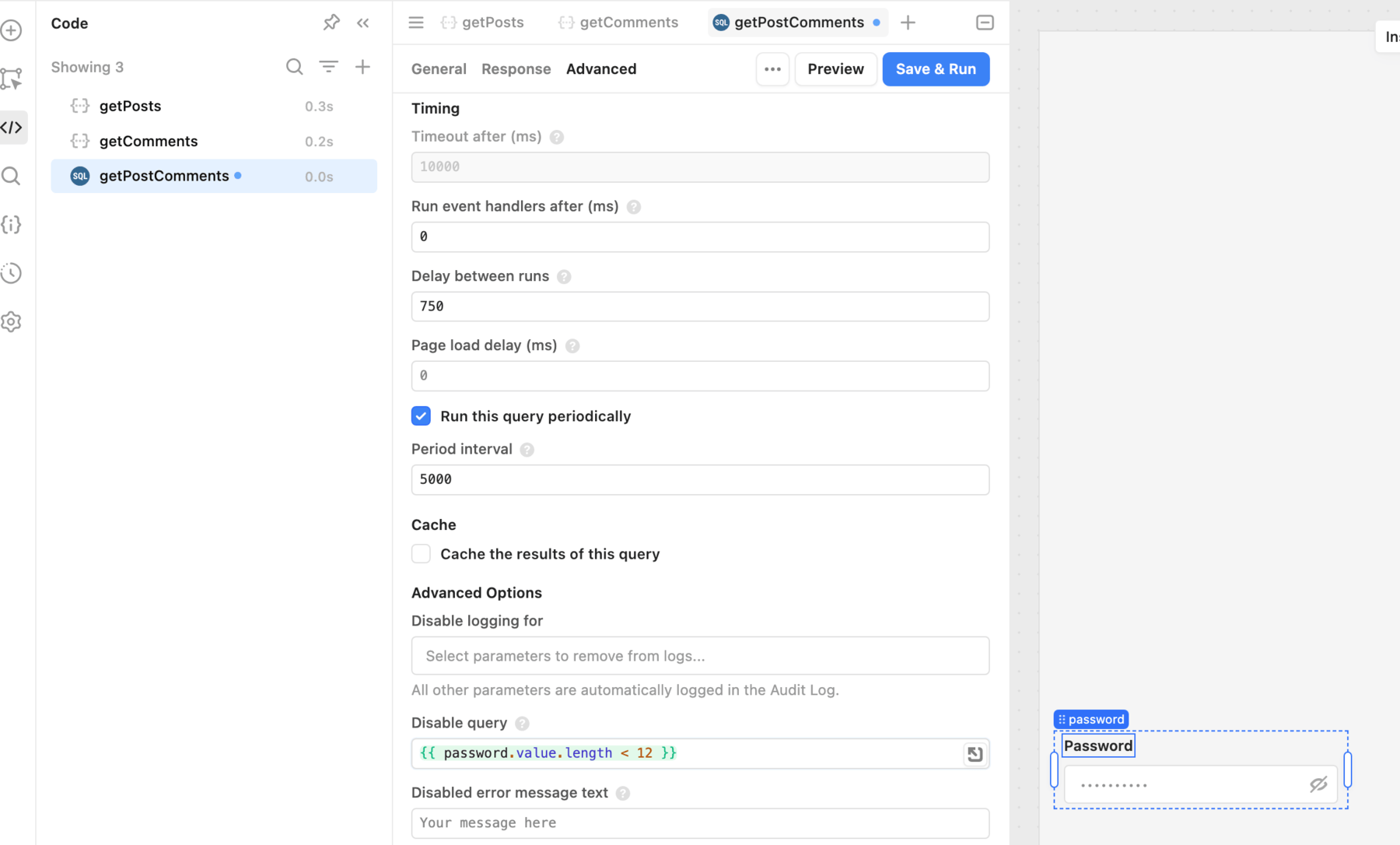This screenshot has width=1400, height=845.
Task: Click the Disabled error message text field
Action: 700,823
